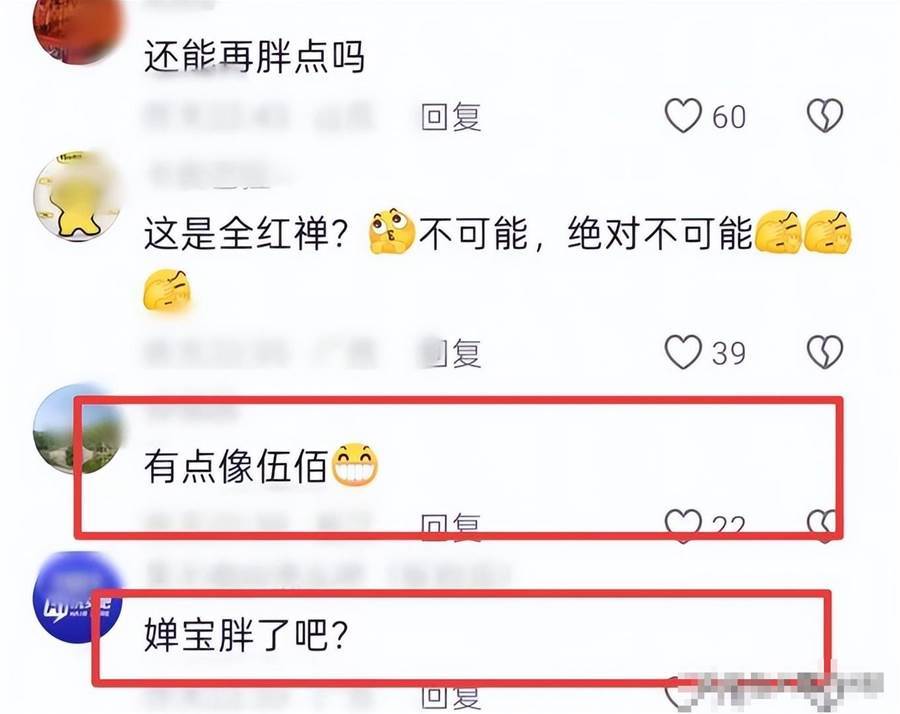
Task: Select the '有点像伍佰' comment text
Action: [235, 465]
